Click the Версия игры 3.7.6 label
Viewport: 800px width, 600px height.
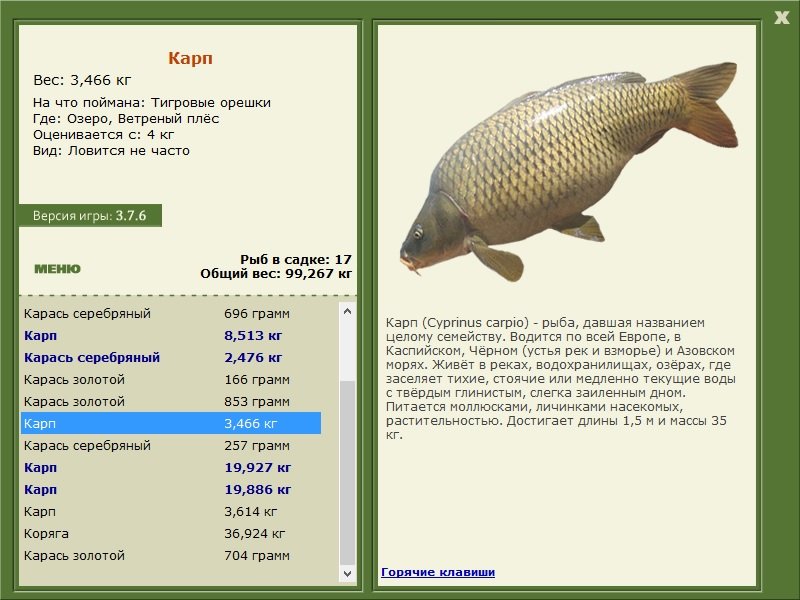click(90, 216)
